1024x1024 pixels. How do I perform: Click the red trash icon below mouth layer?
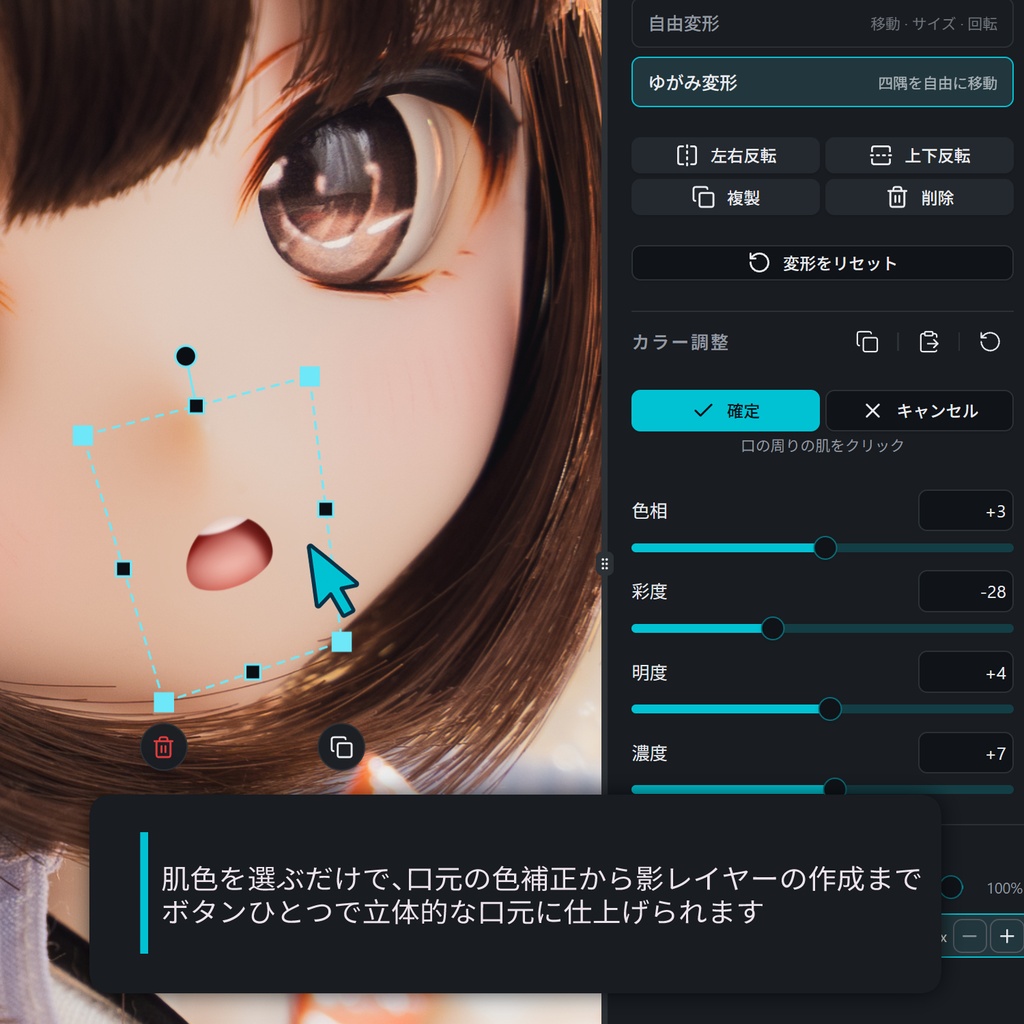[163, 747]
